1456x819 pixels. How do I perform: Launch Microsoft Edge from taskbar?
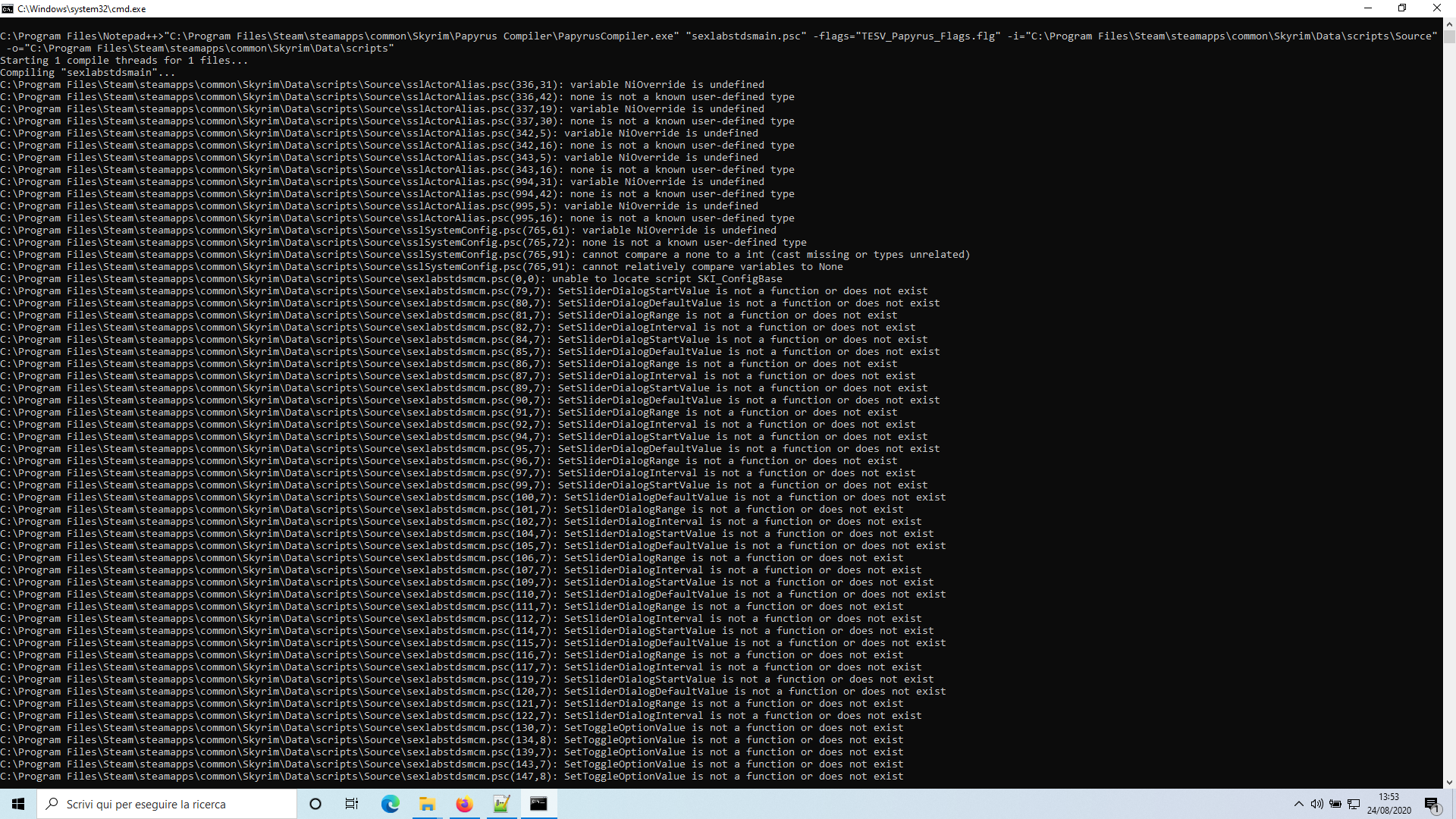(390, 804)
